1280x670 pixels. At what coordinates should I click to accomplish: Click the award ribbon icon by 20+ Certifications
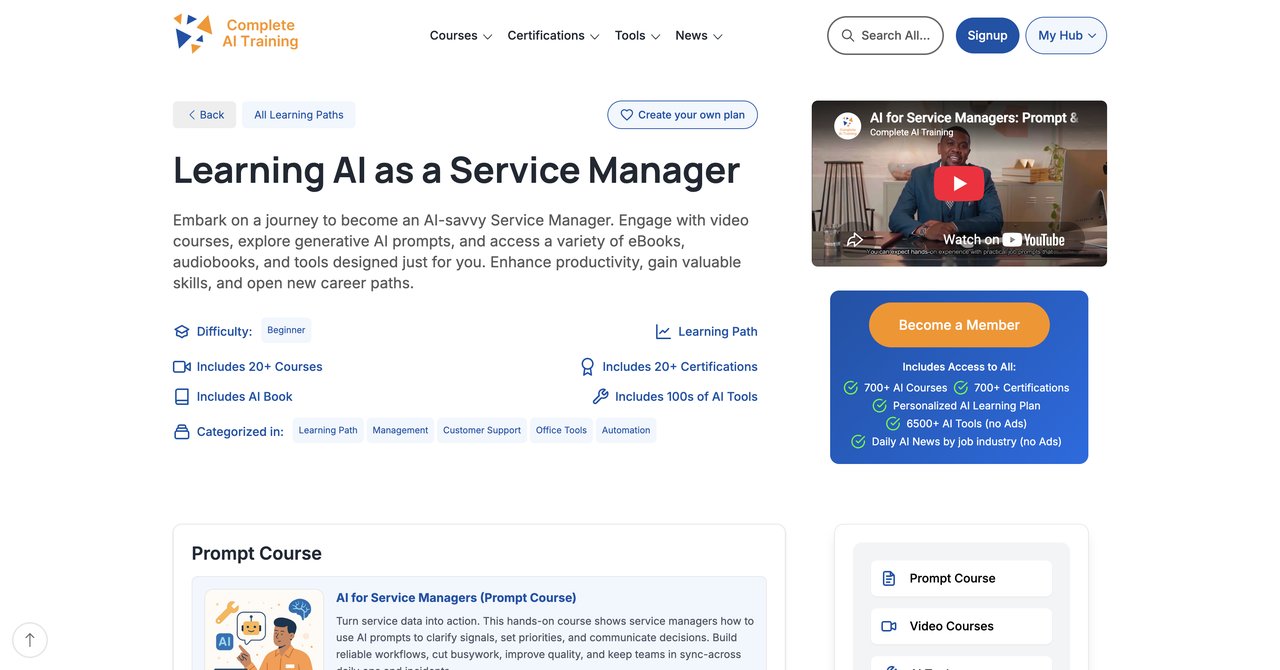coord(588,367)
